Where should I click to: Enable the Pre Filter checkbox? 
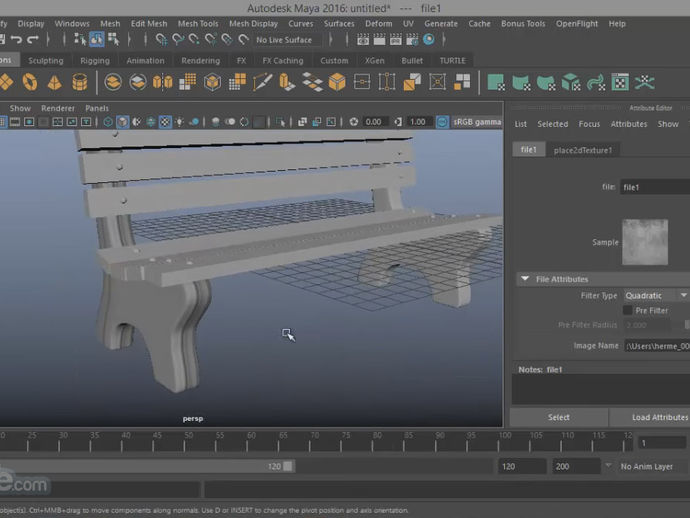coord(628,310)
